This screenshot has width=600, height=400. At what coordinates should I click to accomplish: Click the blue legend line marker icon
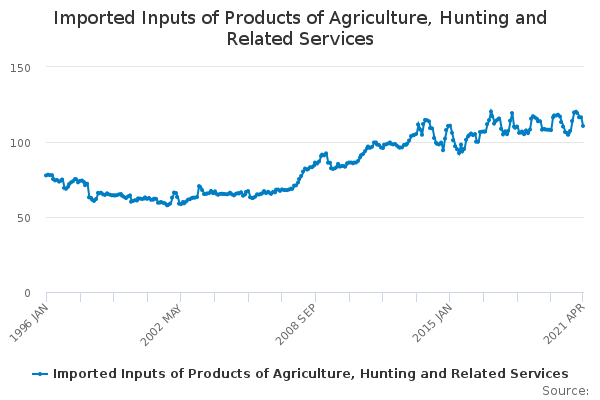click(40, 374)
